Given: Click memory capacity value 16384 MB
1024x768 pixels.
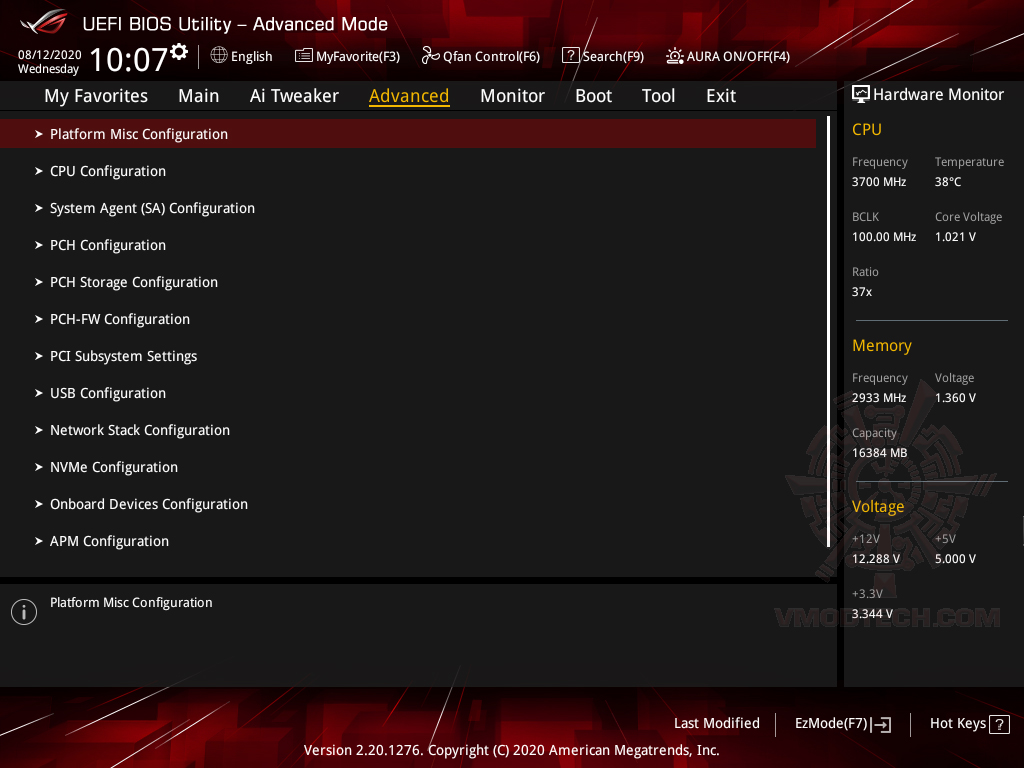Looking at the screenshot, I should (879, 453).
